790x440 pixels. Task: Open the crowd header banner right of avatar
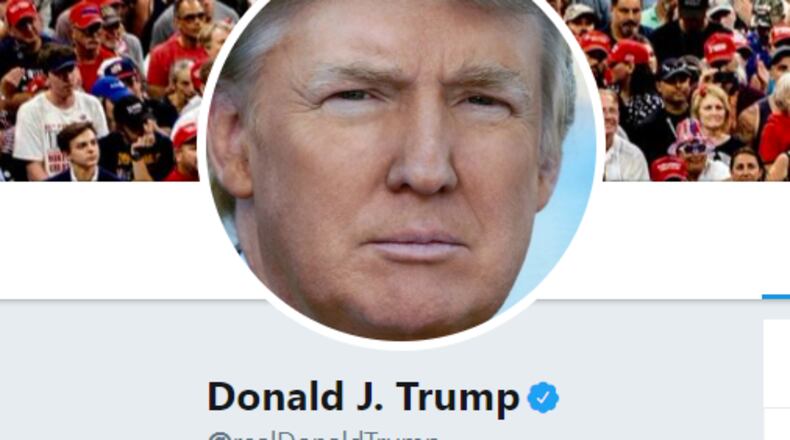coord(693,90)
